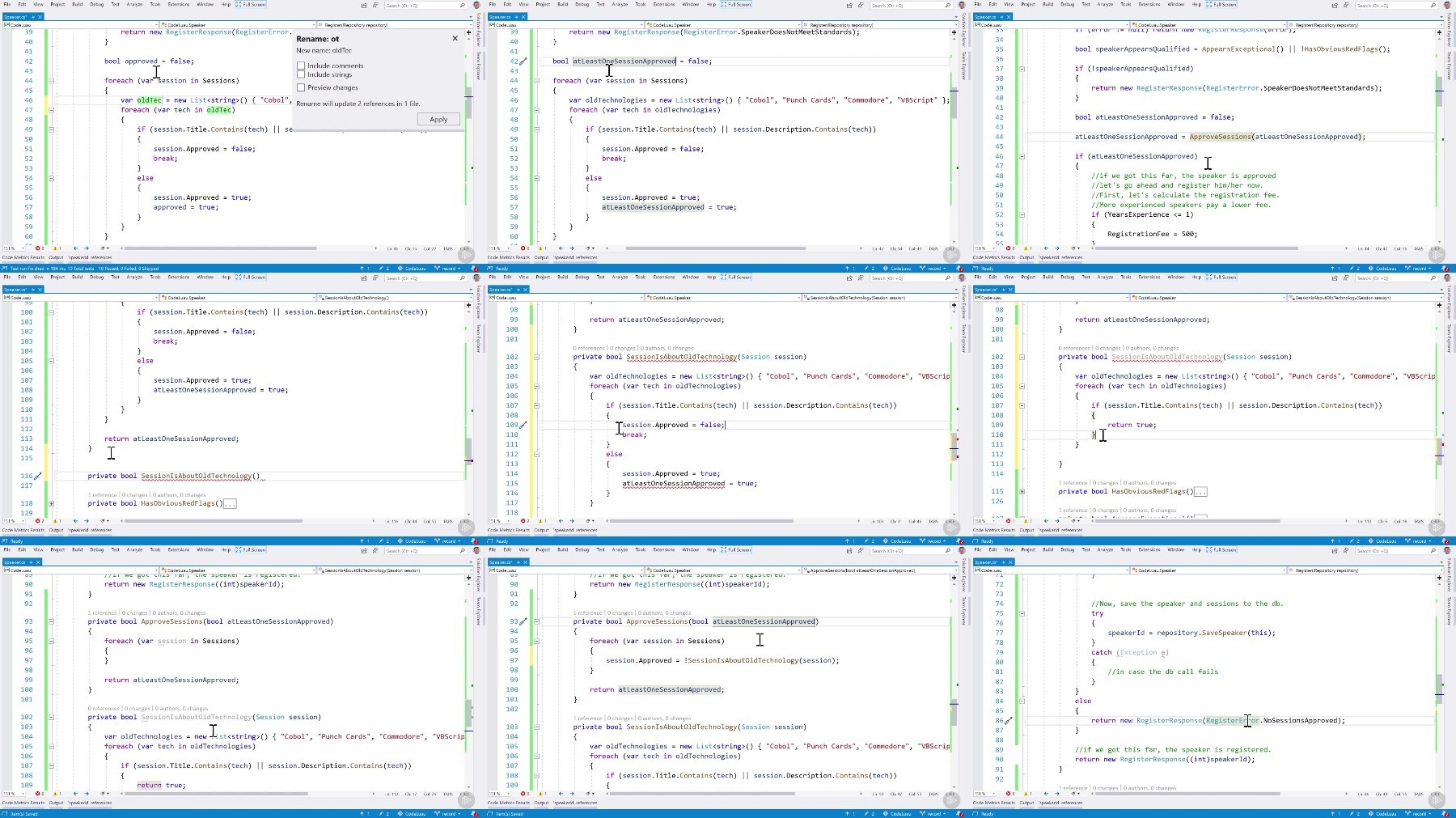Expand the collapsed HasObviousRedFlags method on line 118
This screenshot has height=818, width=1456.
pyautogui.click(x=51, y=503)
